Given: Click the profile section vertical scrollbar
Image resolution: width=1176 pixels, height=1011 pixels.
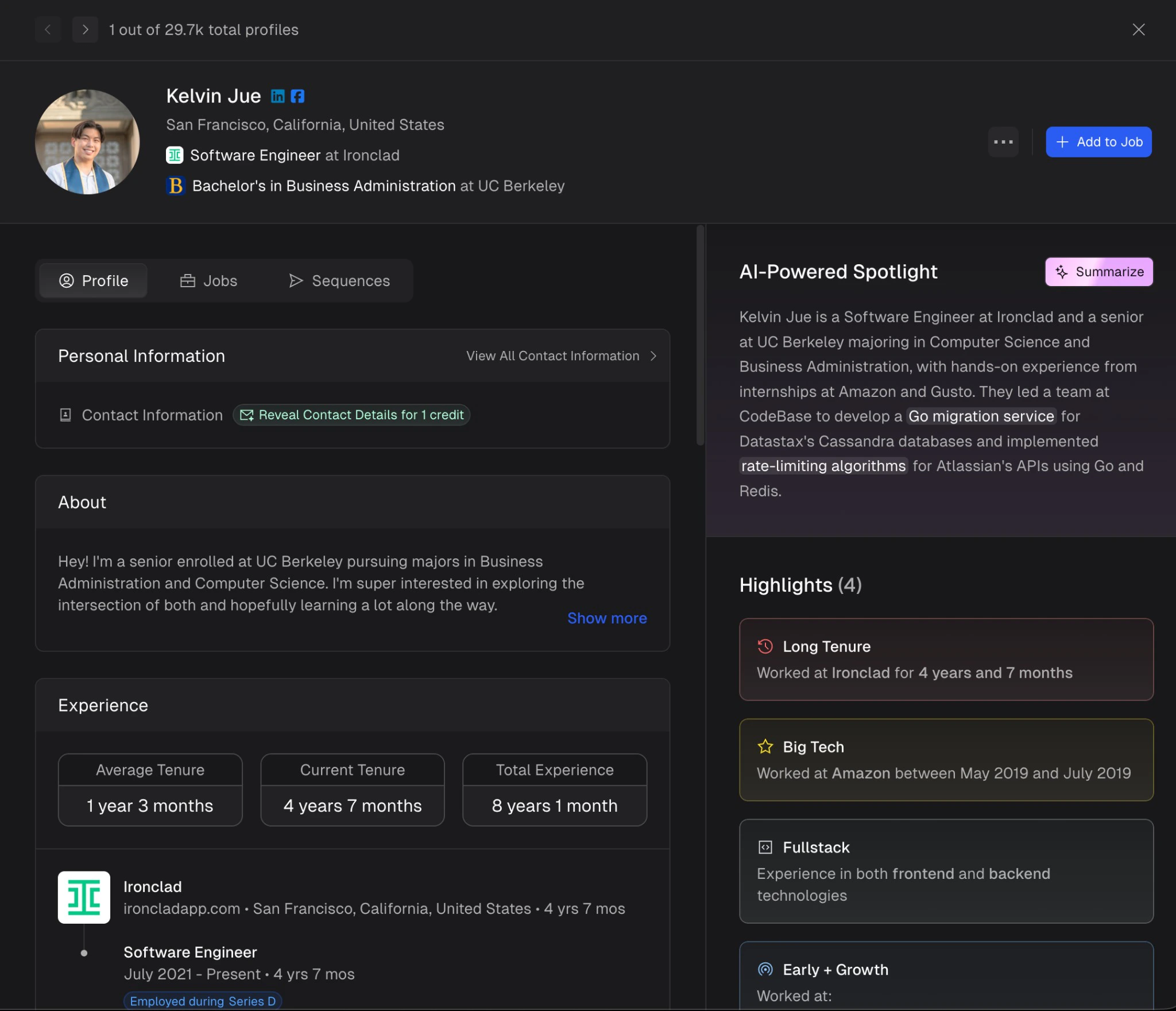Looking at the screenshot, I should (700, 335).
